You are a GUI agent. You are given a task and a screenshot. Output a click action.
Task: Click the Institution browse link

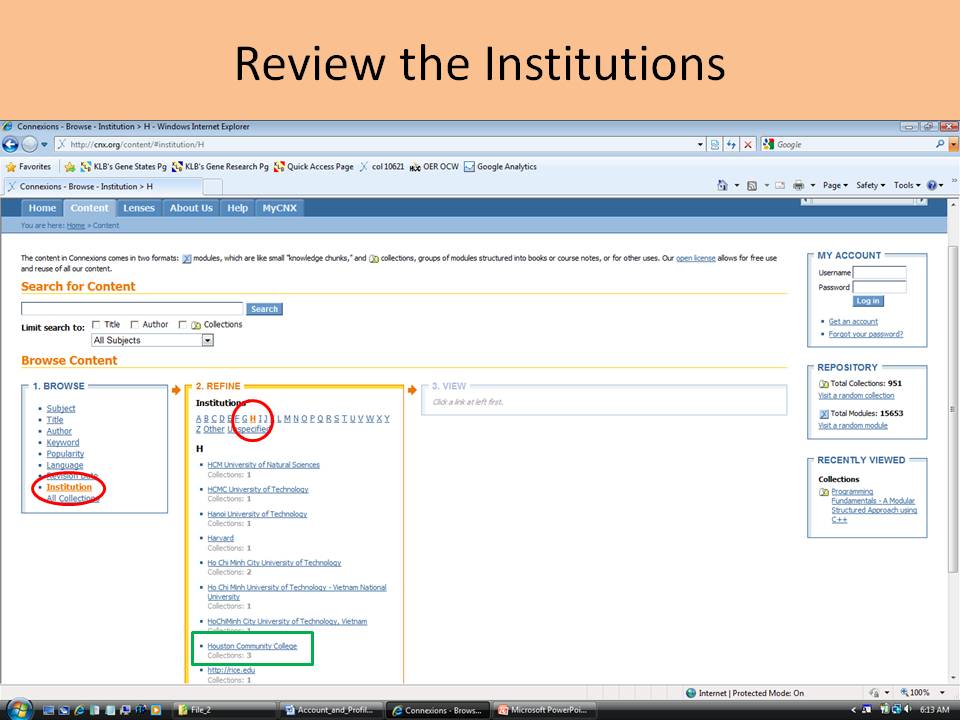click(69, 487)
